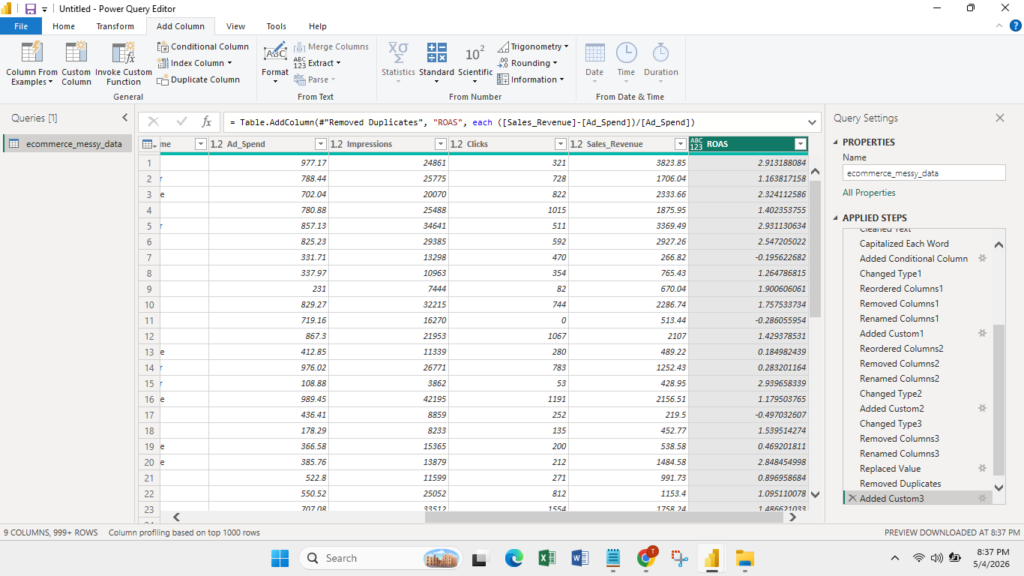Open the Rounding dropdown
Viewport: 1024px width, 576px height.
pyautogui.click(x=528, y=63)
